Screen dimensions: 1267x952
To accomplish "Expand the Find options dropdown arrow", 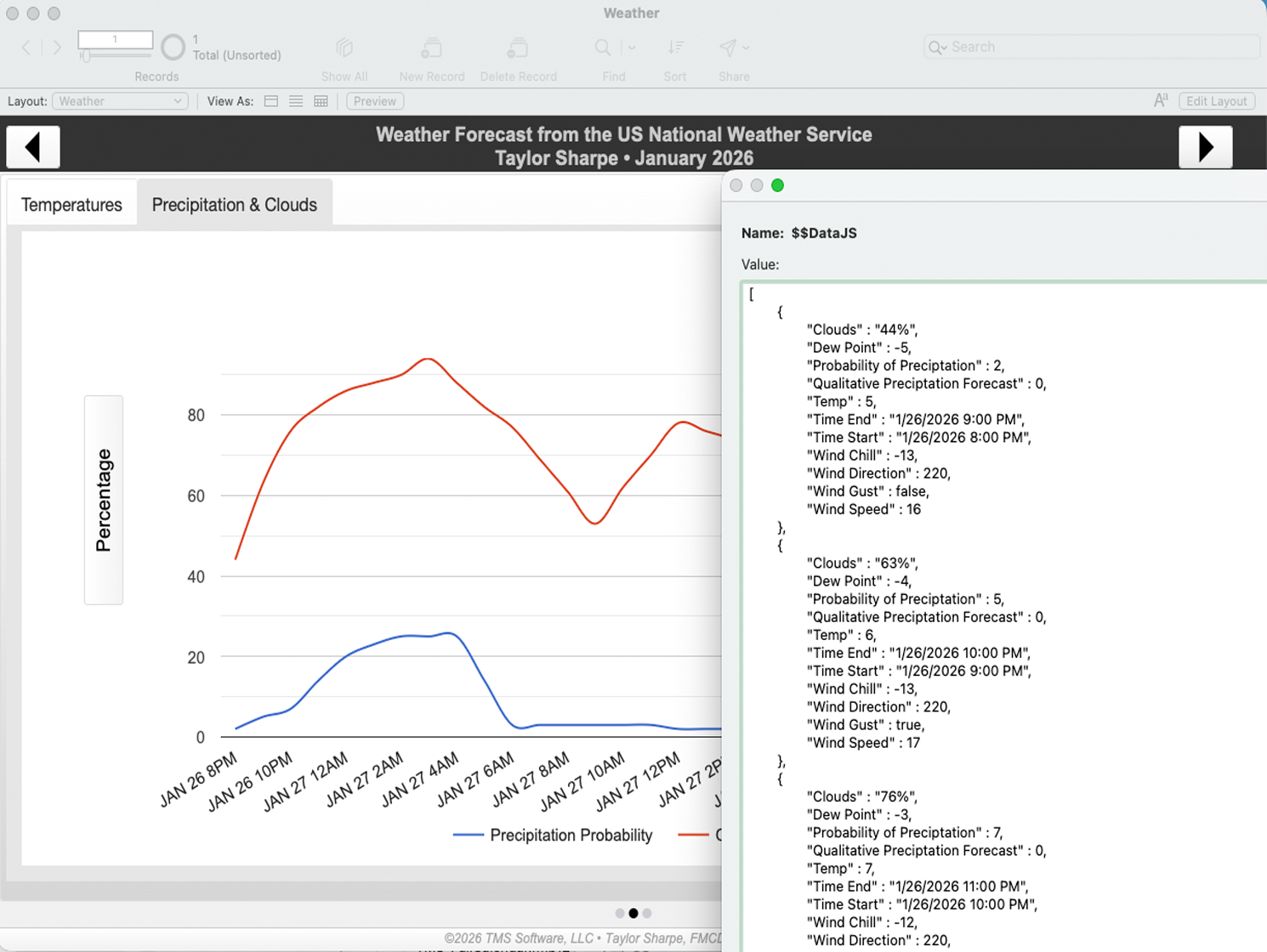I will [632, 48].
